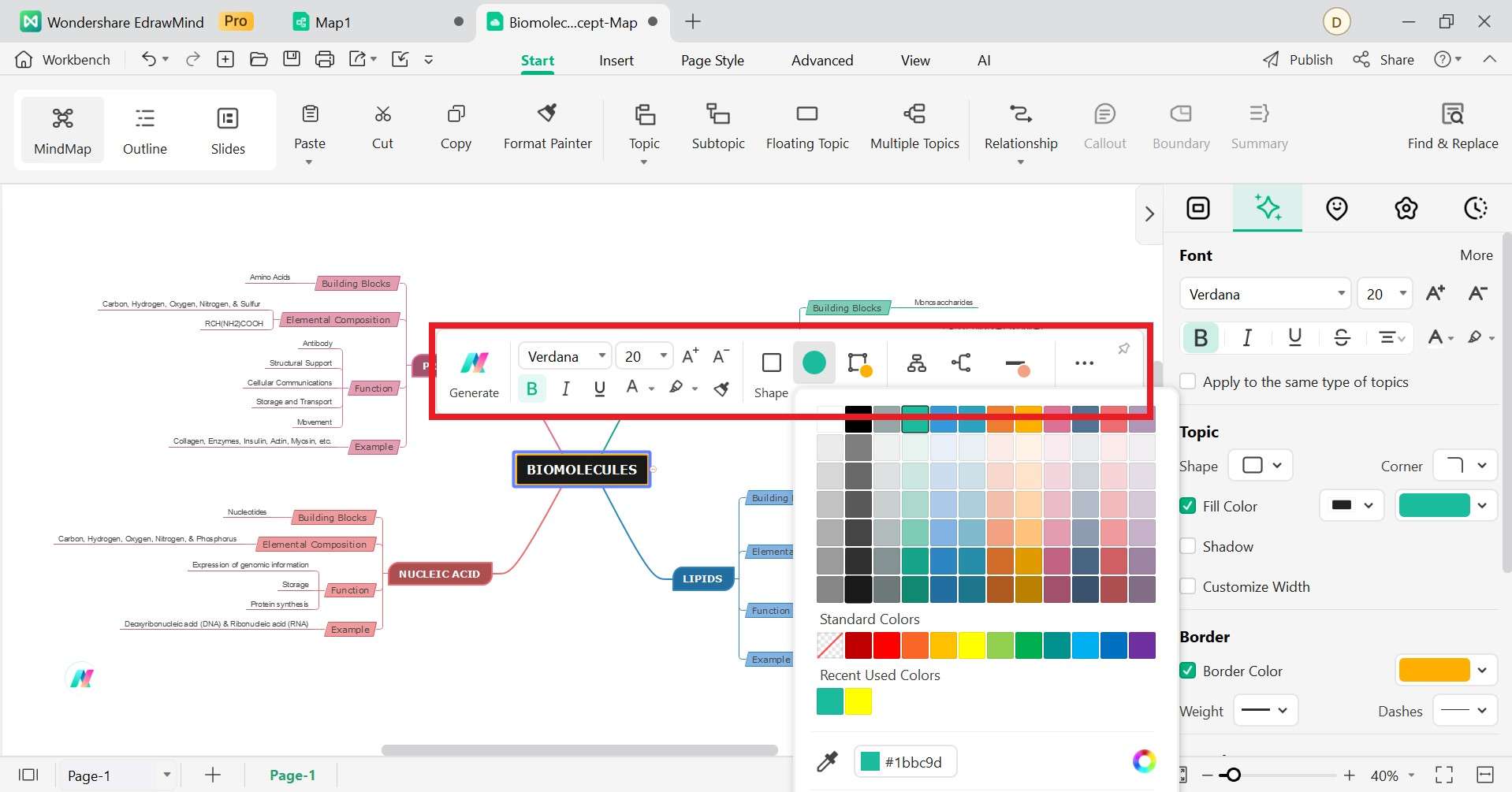Collapse the right side panel arrow
Image resolution: width=1512 pixels, height=792 pixels.
point(1149,214)
